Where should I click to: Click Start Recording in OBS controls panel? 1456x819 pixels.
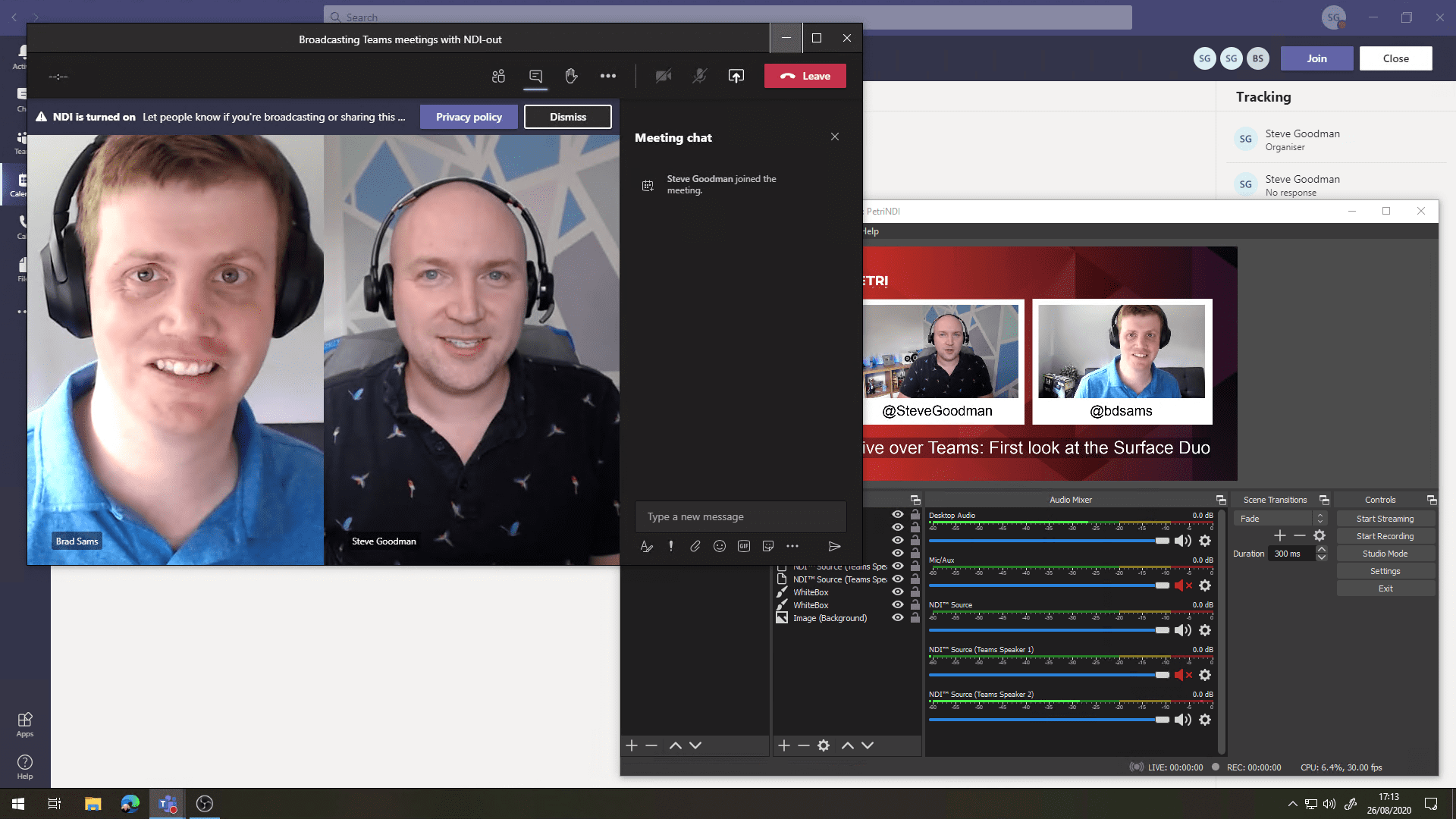point(1385,536)
